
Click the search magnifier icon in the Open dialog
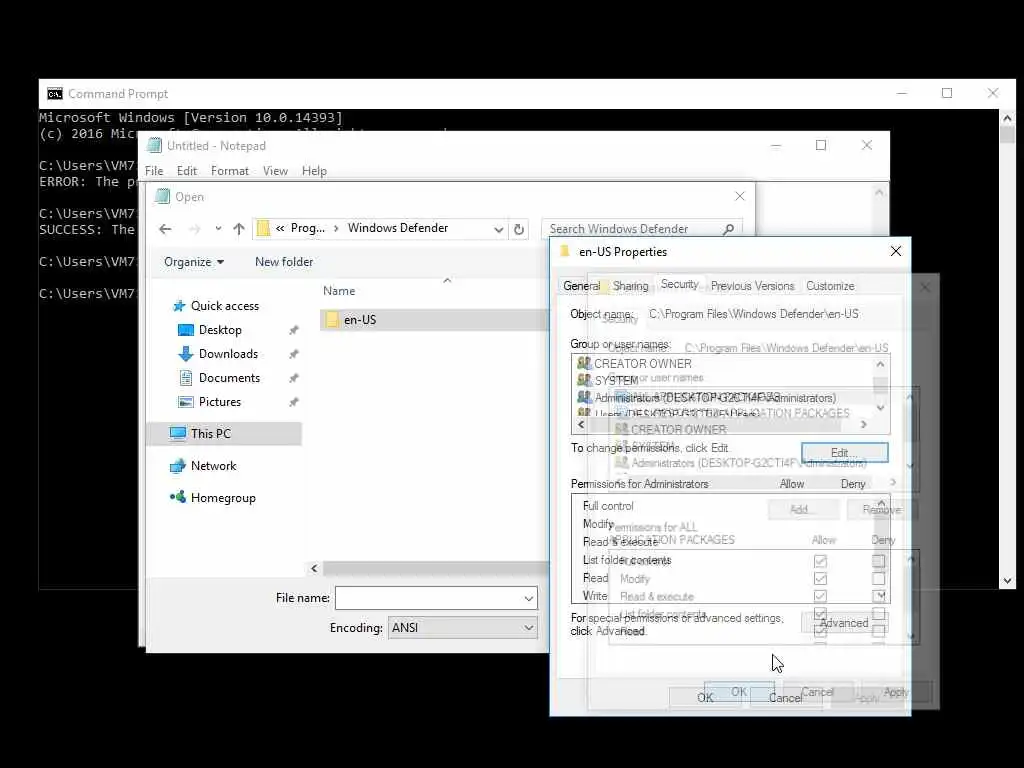click(x=729, y=229)
